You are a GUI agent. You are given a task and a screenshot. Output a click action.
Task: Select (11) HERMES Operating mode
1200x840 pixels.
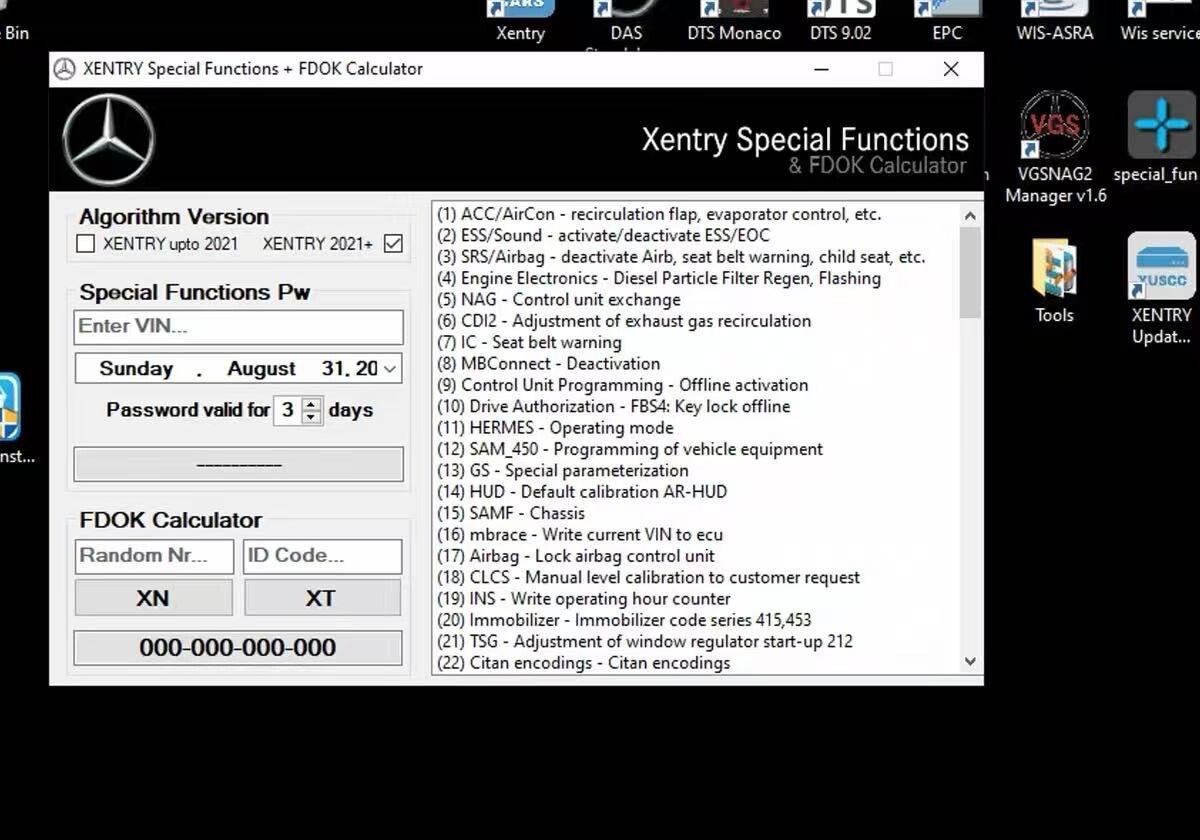click(x=555, y=428)
